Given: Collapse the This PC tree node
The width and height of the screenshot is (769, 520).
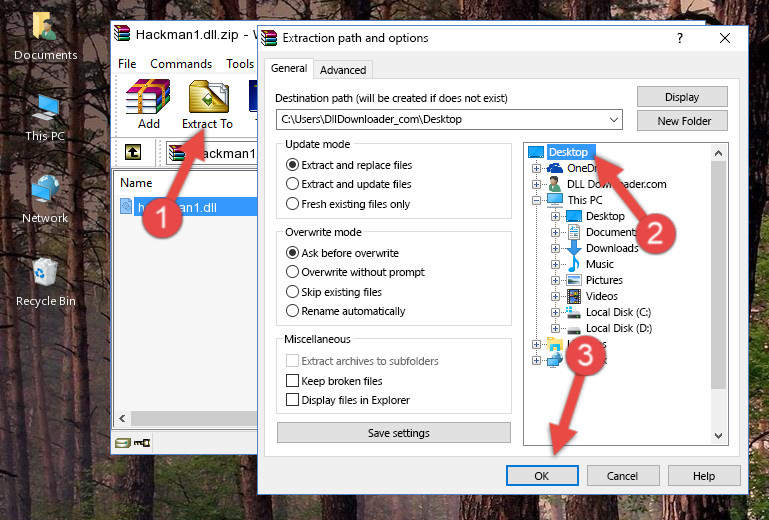Looking at the screenshot, I should point(536,200).
